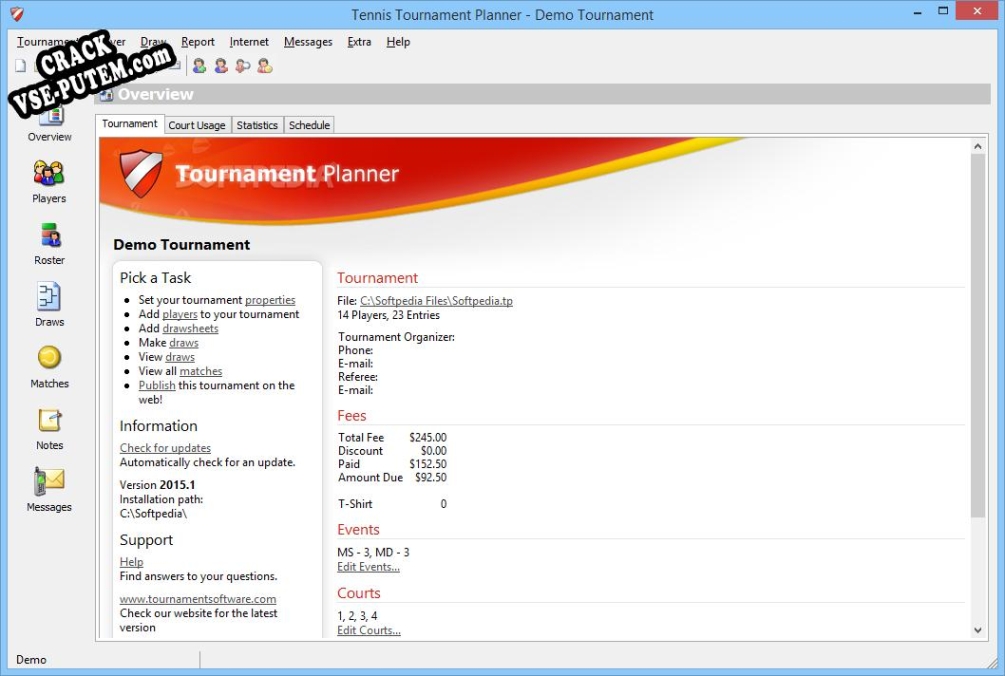Click the Referee: label
1005x676 pixels.
click(x=358, y=377)
